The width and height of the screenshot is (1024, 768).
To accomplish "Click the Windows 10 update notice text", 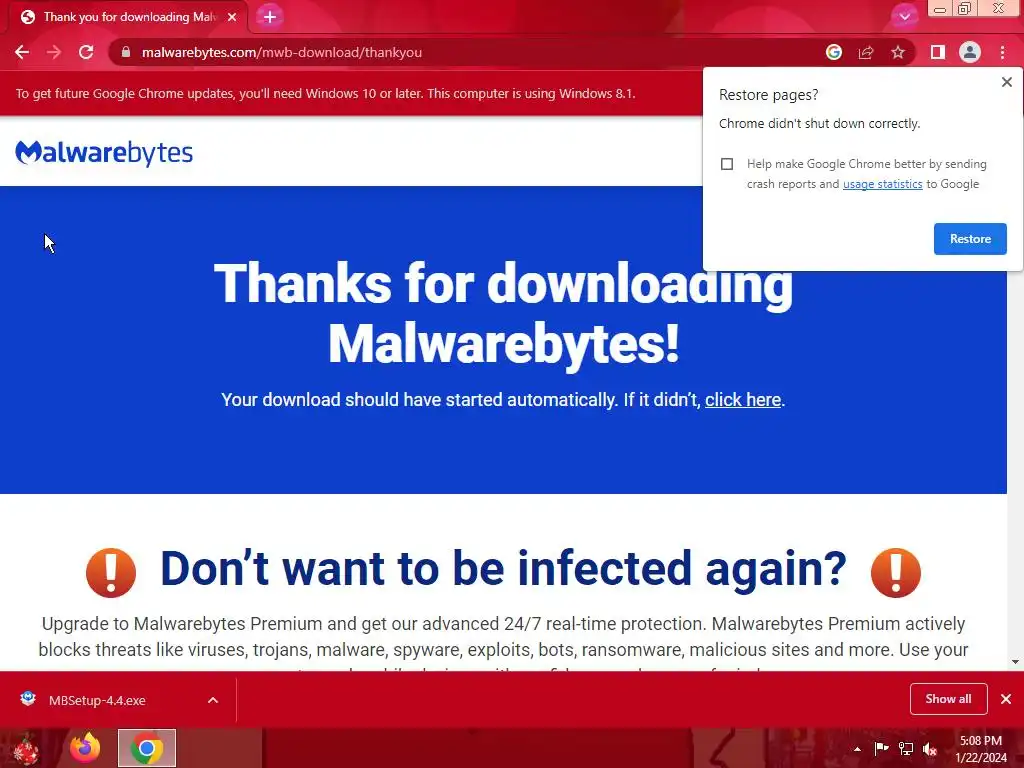I will click(x=325, y=93).
